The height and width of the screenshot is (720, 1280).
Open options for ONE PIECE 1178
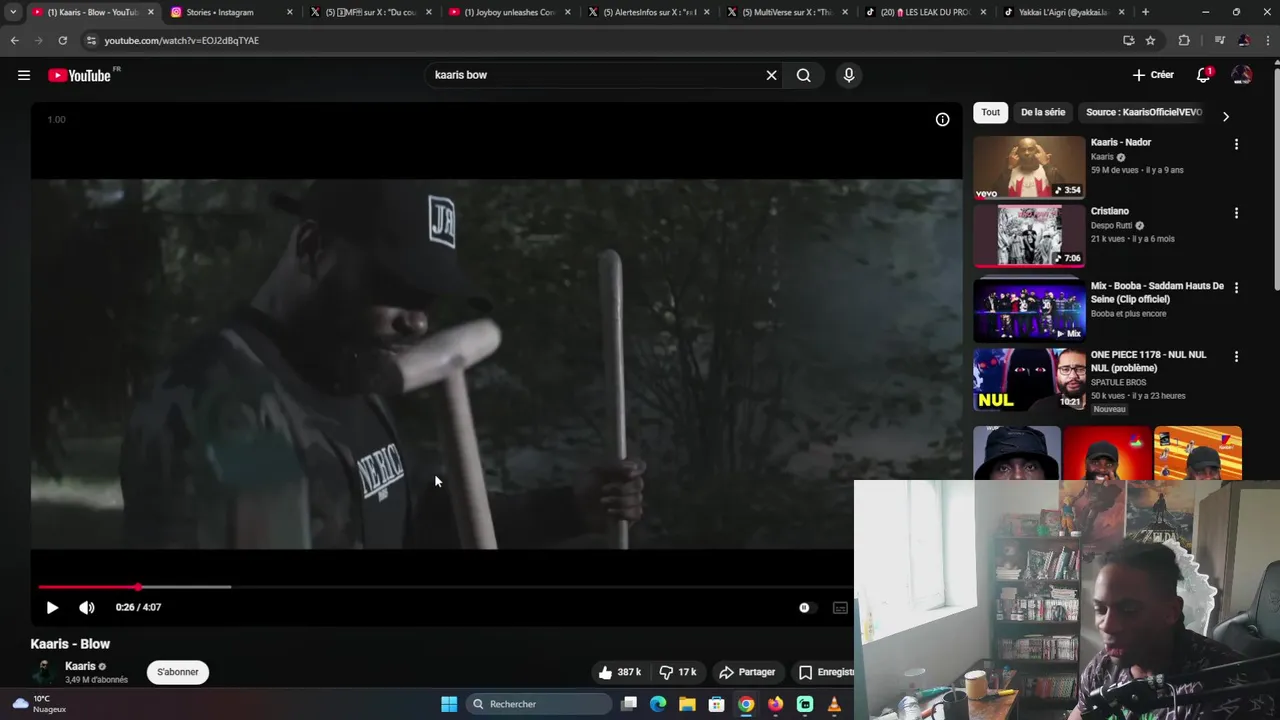[1236, 356]
